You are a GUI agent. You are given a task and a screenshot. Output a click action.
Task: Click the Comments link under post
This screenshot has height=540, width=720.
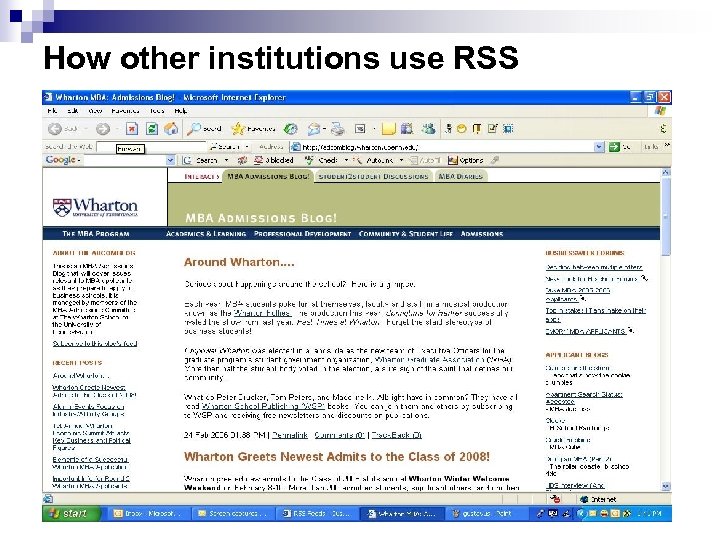339,435
